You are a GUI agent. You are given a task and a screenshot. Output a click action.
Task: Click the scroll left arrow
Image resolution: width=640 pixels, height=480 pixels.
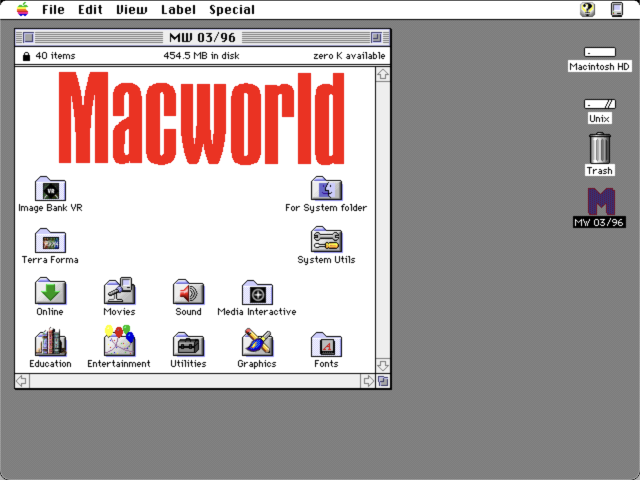point(22,381)
